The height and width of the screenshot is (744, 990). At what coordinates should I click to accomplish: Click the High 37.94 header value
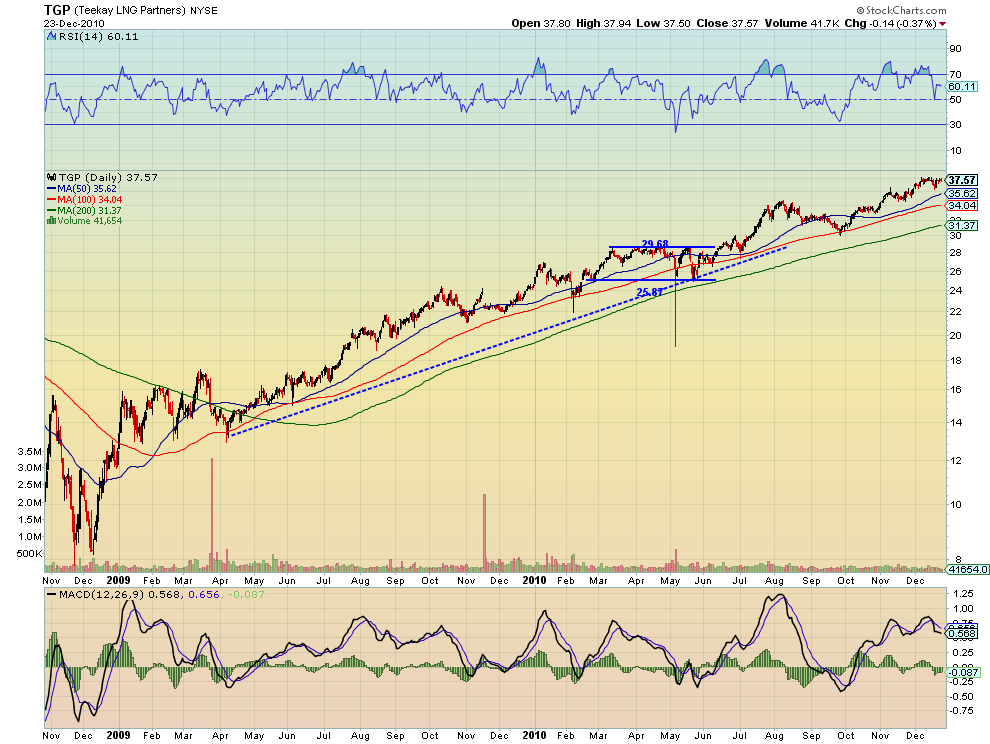[x=604, y=23]
